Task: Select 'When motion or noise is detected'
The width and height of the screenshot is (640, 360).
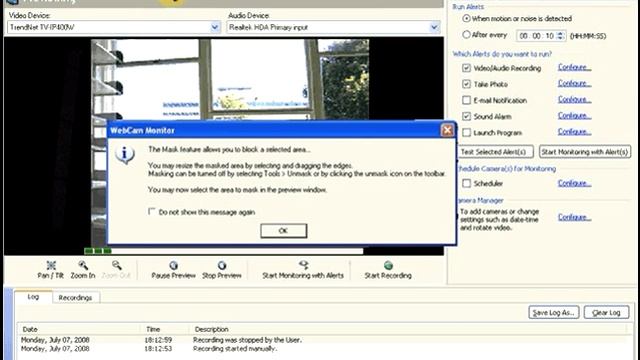Action: point(466,19)
